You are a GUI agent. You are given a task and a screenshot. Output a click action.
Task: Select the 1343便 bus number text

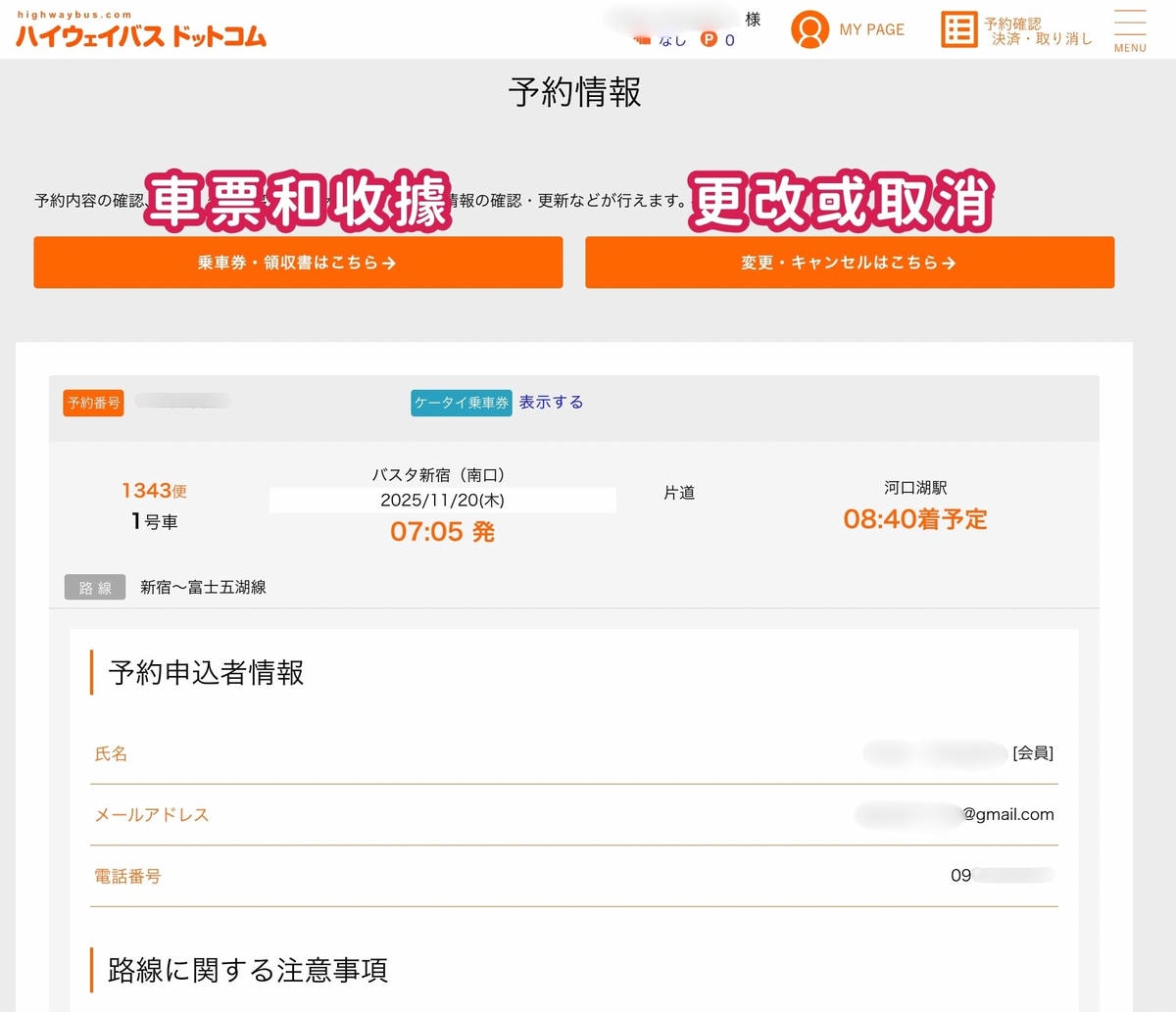point(154,490)
